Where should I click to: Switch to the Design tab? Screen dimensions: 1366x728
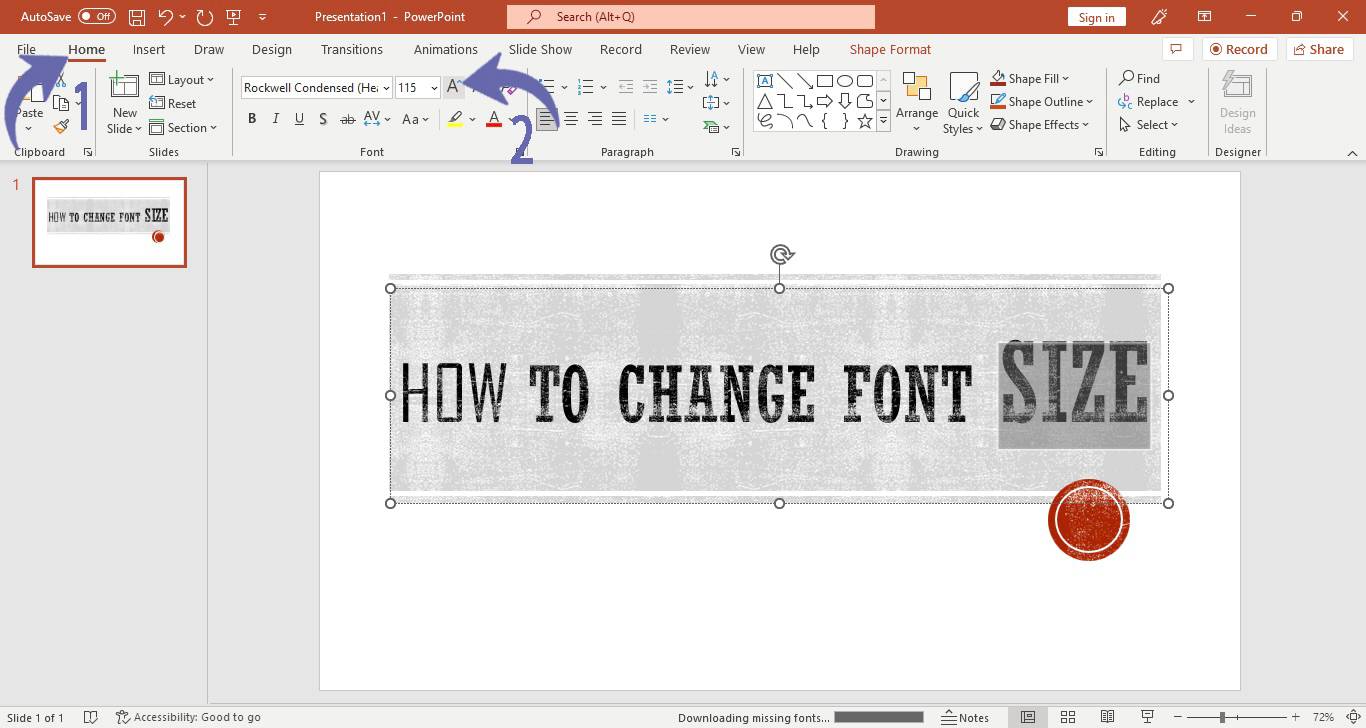click(272, 49)
